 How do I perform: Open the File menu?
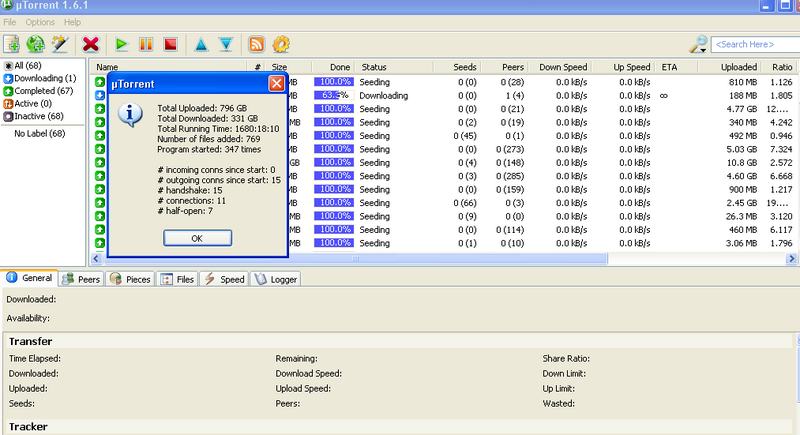(x=10, y=22)
